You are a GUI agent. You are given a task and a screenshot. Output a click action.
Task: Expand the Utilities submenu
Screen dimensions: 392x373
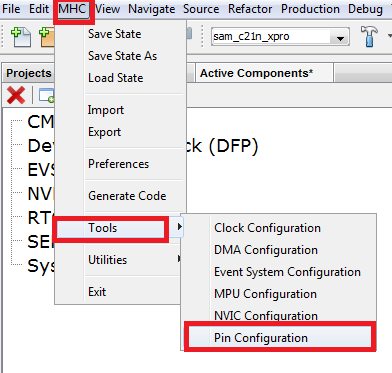click(119, 260)
